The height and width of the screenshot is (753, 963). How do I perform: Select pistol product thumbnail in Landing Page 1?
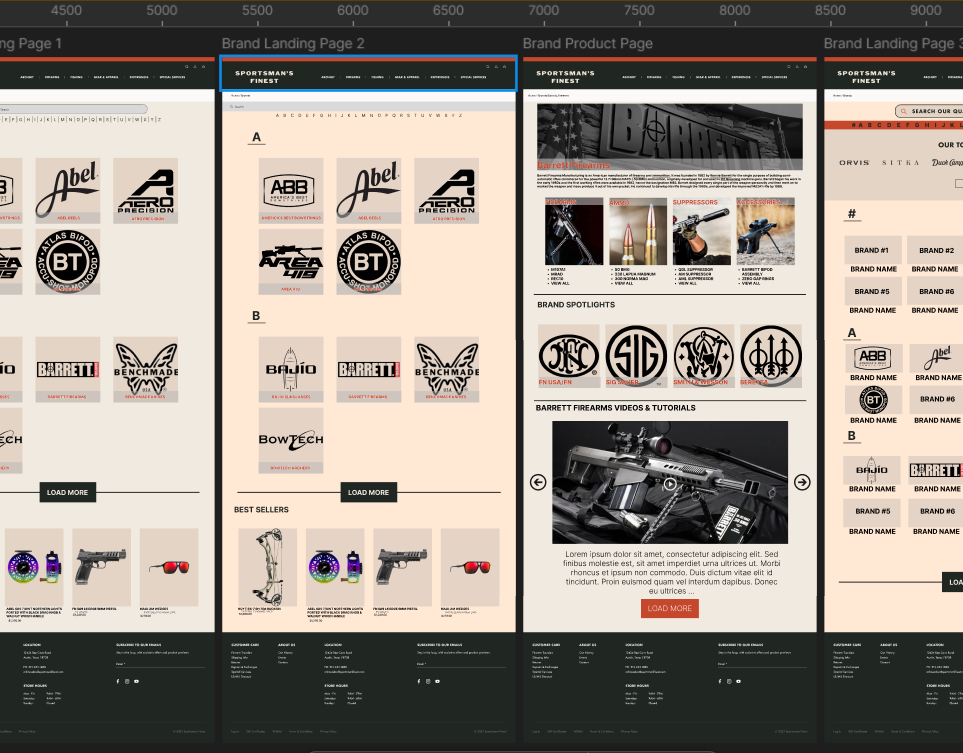pos(101,568)
